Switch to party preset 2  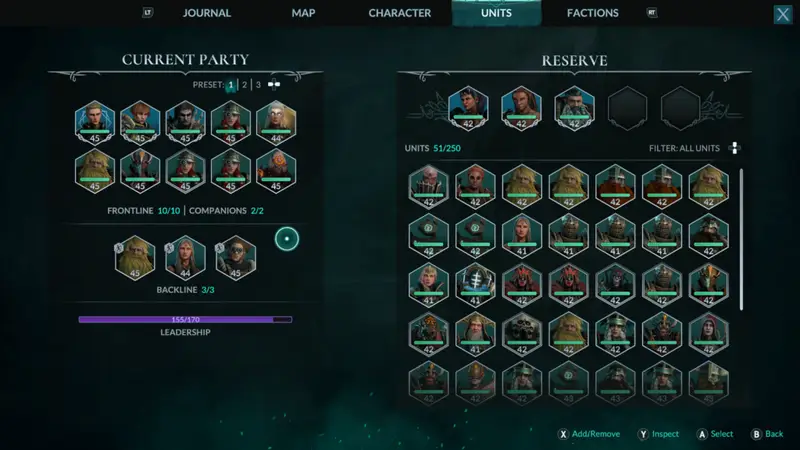pos(244,85)
